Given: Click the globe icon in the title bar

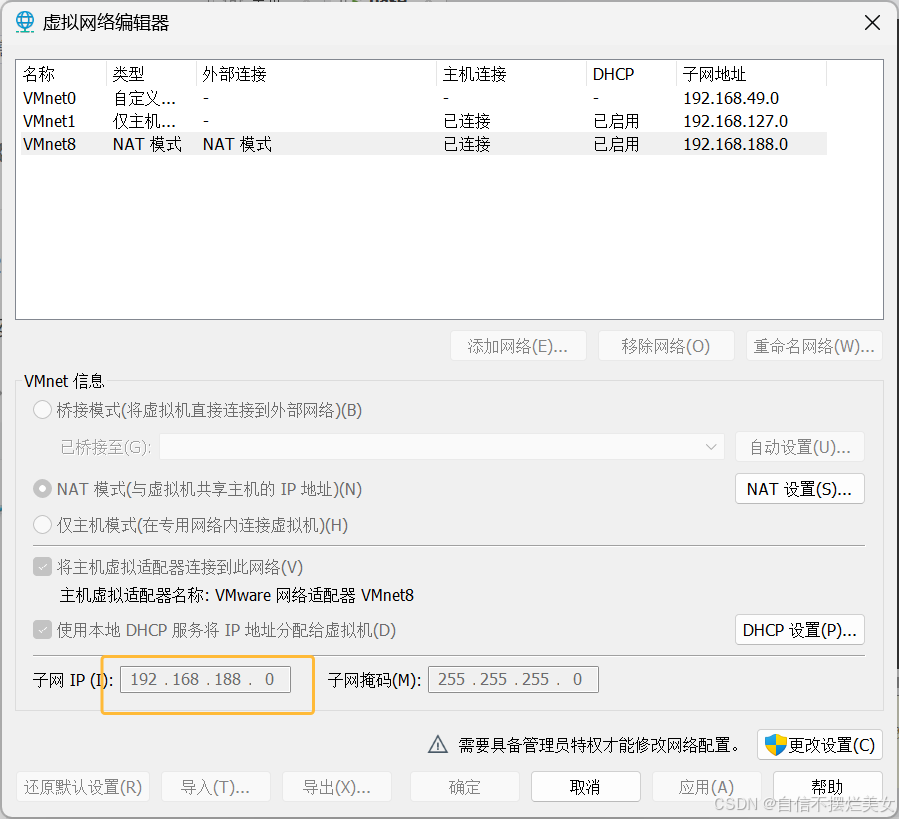Looking at the screenshot, I should click(25, 22).
